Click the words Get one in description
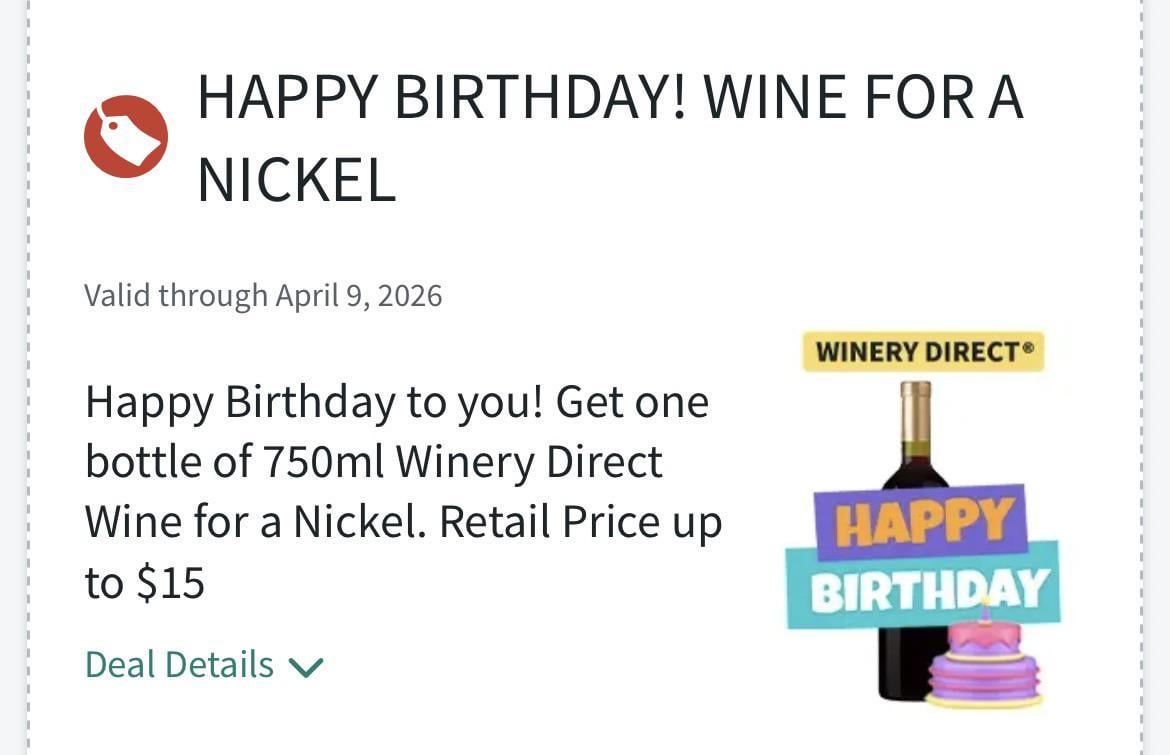 coord(632,402)
